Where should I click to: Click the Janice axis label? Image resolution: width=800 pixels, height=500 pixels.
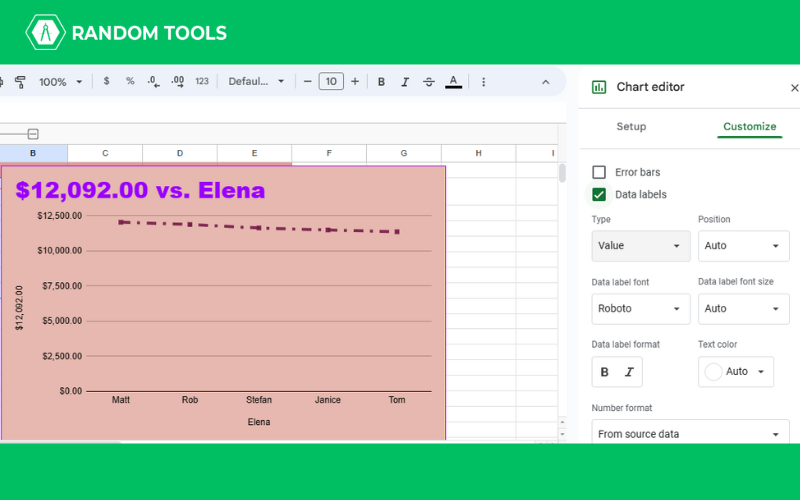328,400
